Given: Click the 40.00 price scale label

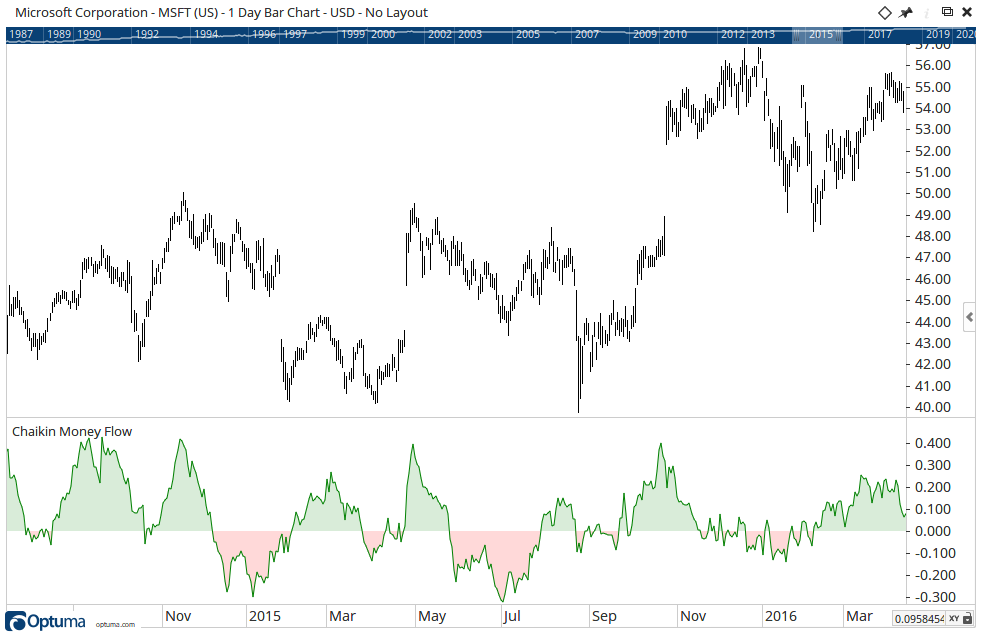Looking at the screenshot, I should (x=933, y=407).
